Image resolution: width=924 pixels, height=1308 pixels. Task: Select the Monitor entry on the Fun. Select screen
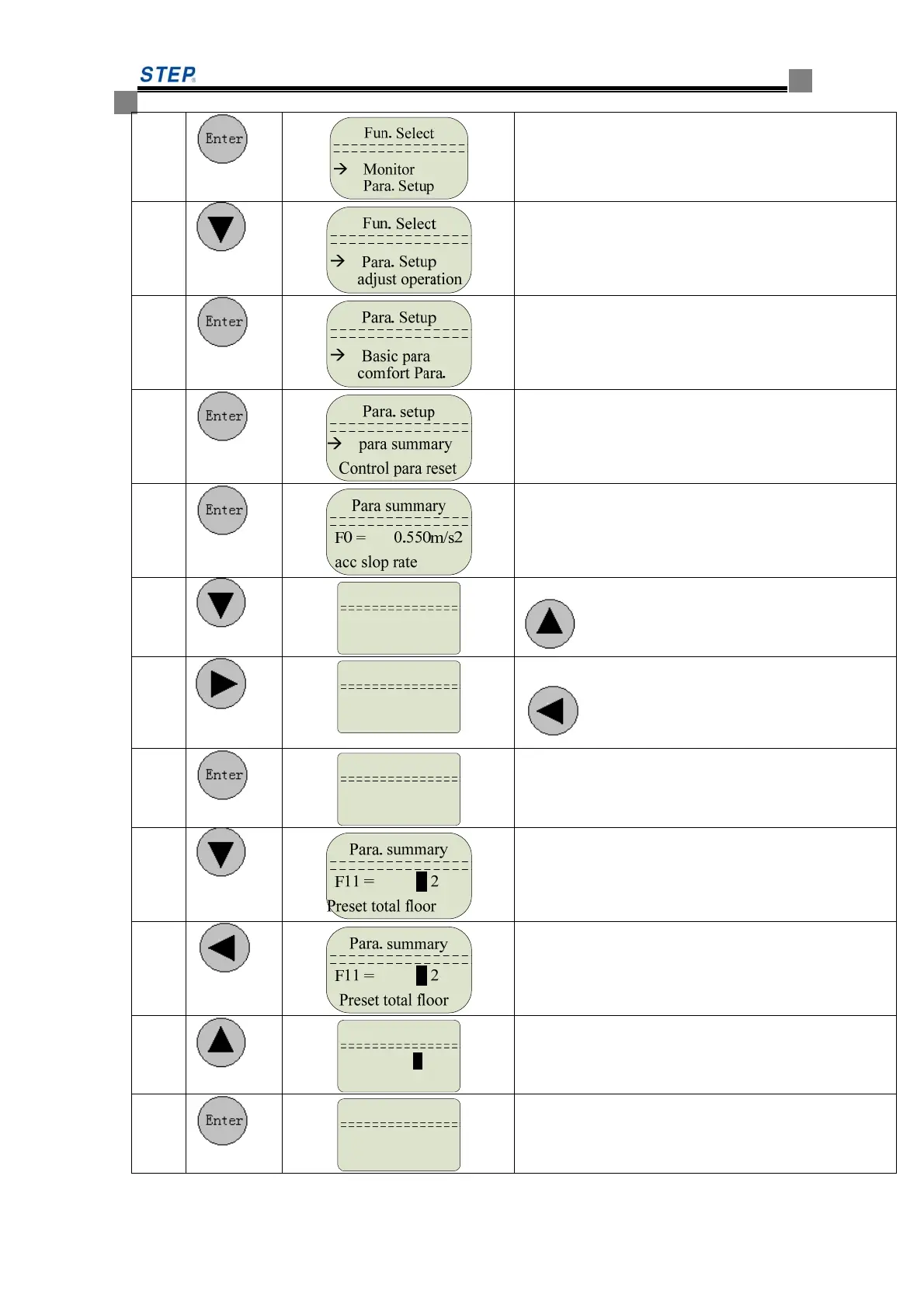[388, 169]
